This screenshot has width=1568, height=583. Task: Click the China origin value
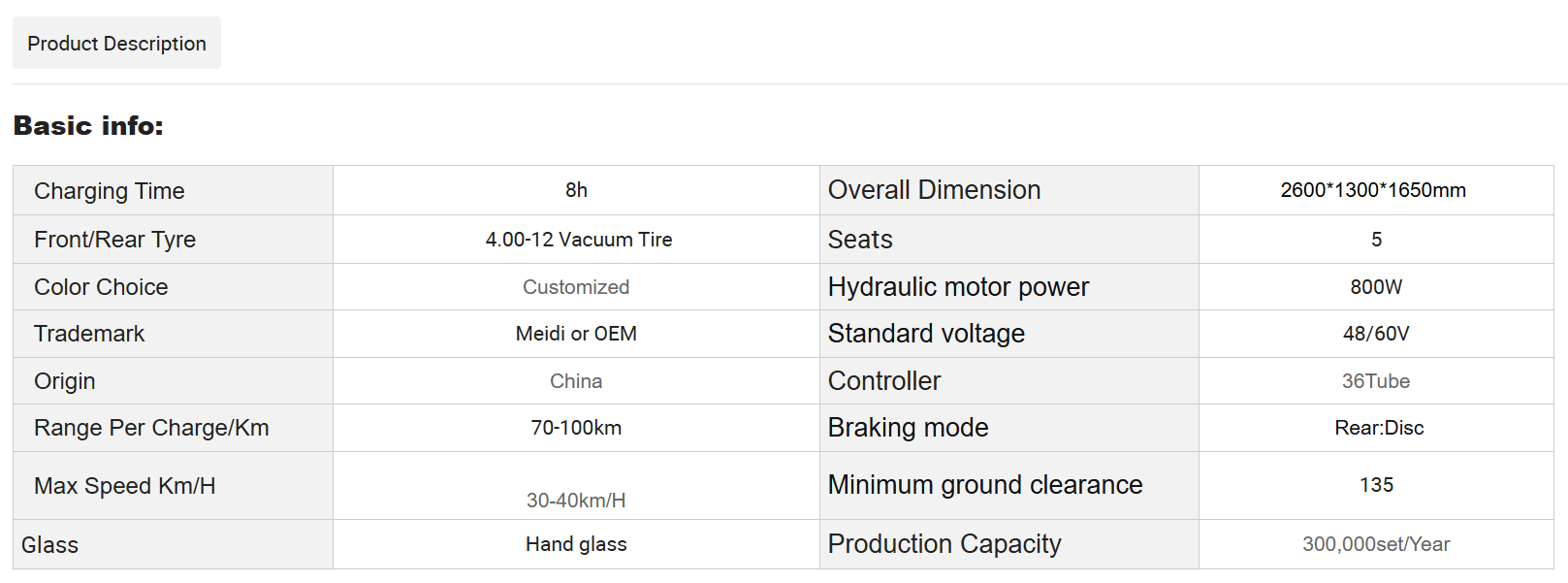(576, 381)
